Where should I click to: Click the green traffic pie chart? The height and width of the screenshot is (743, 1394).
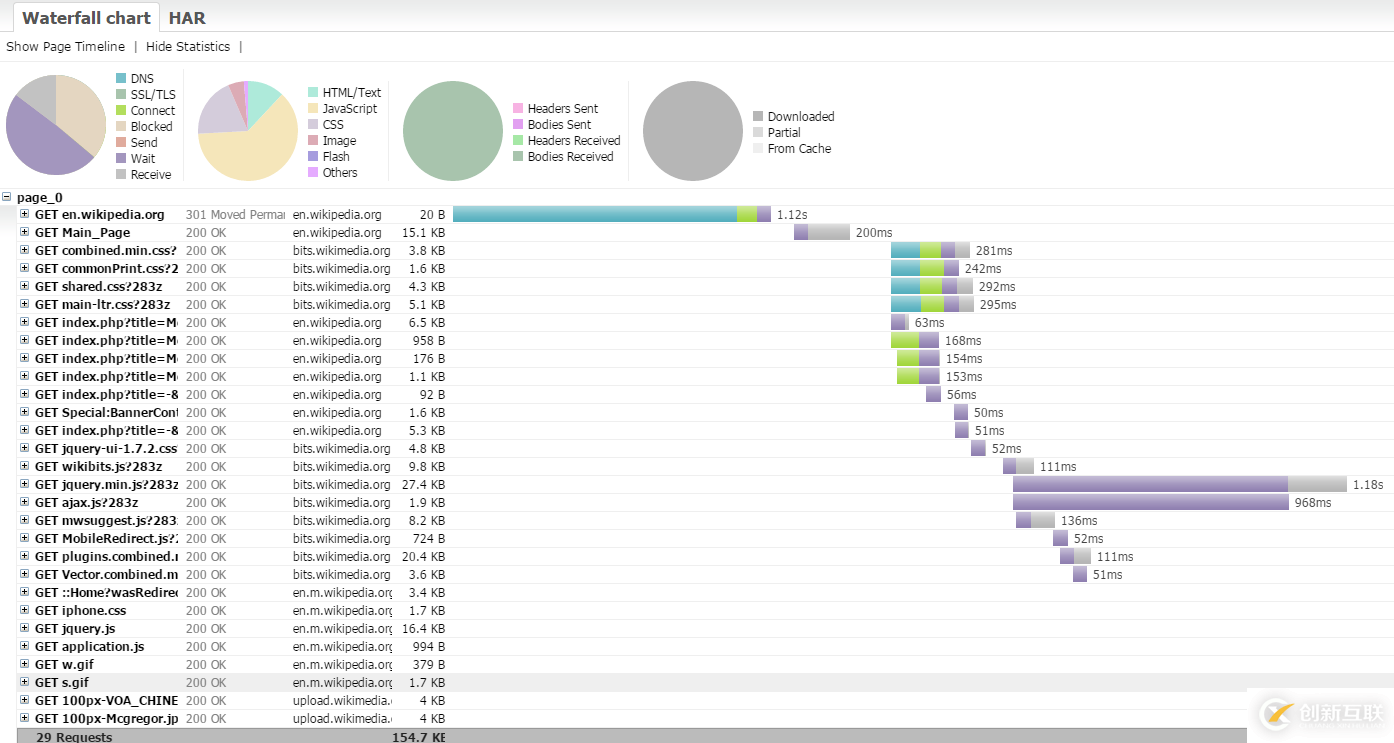coord(452,131)
